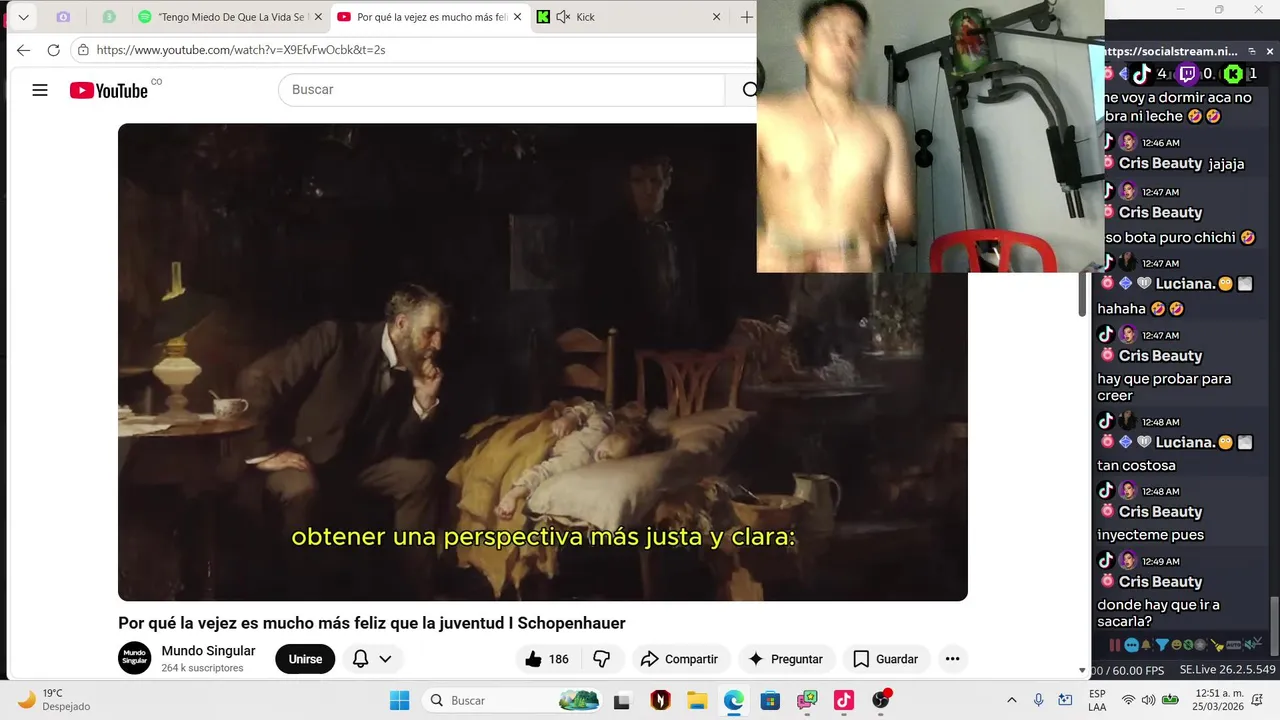Click the YouTube search magnifier button

pos(748,90)
